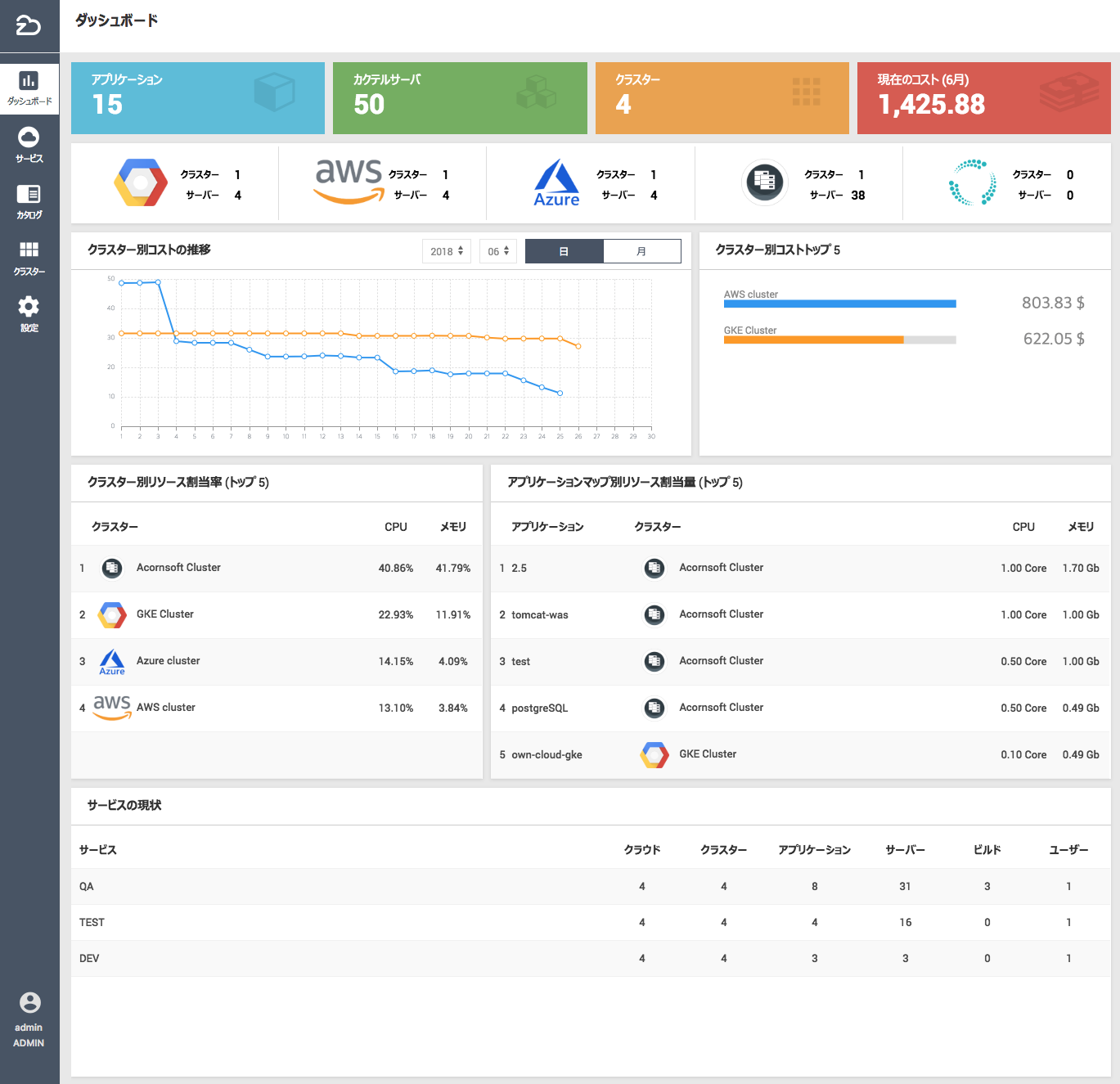This screenshot has width=1120, height=1084.
Task: Select the tomcat-was application row
Action: click(x=800, y=614)
